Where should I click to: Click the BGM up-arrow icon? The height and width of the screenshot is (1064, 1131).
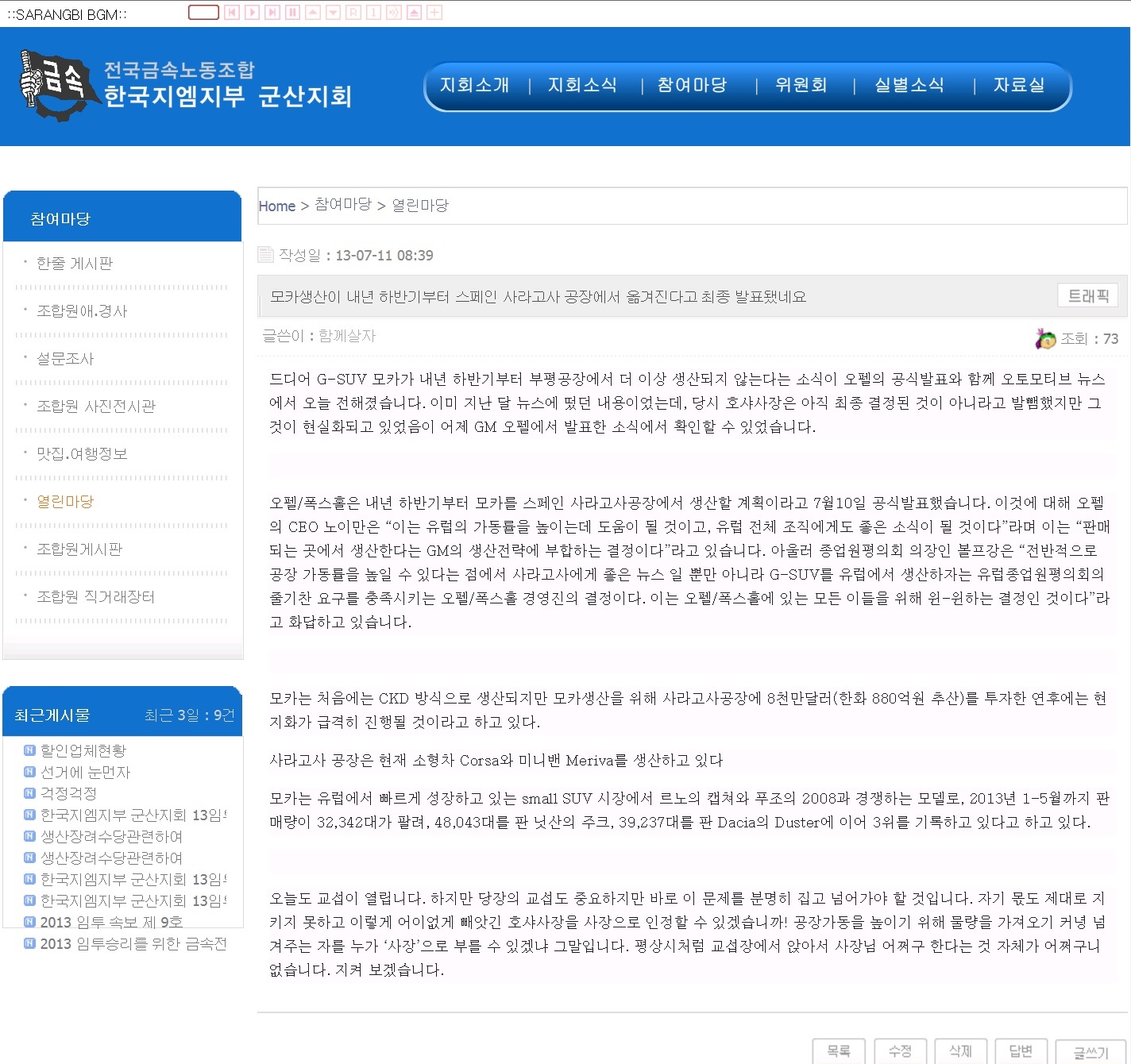[313, 12]
